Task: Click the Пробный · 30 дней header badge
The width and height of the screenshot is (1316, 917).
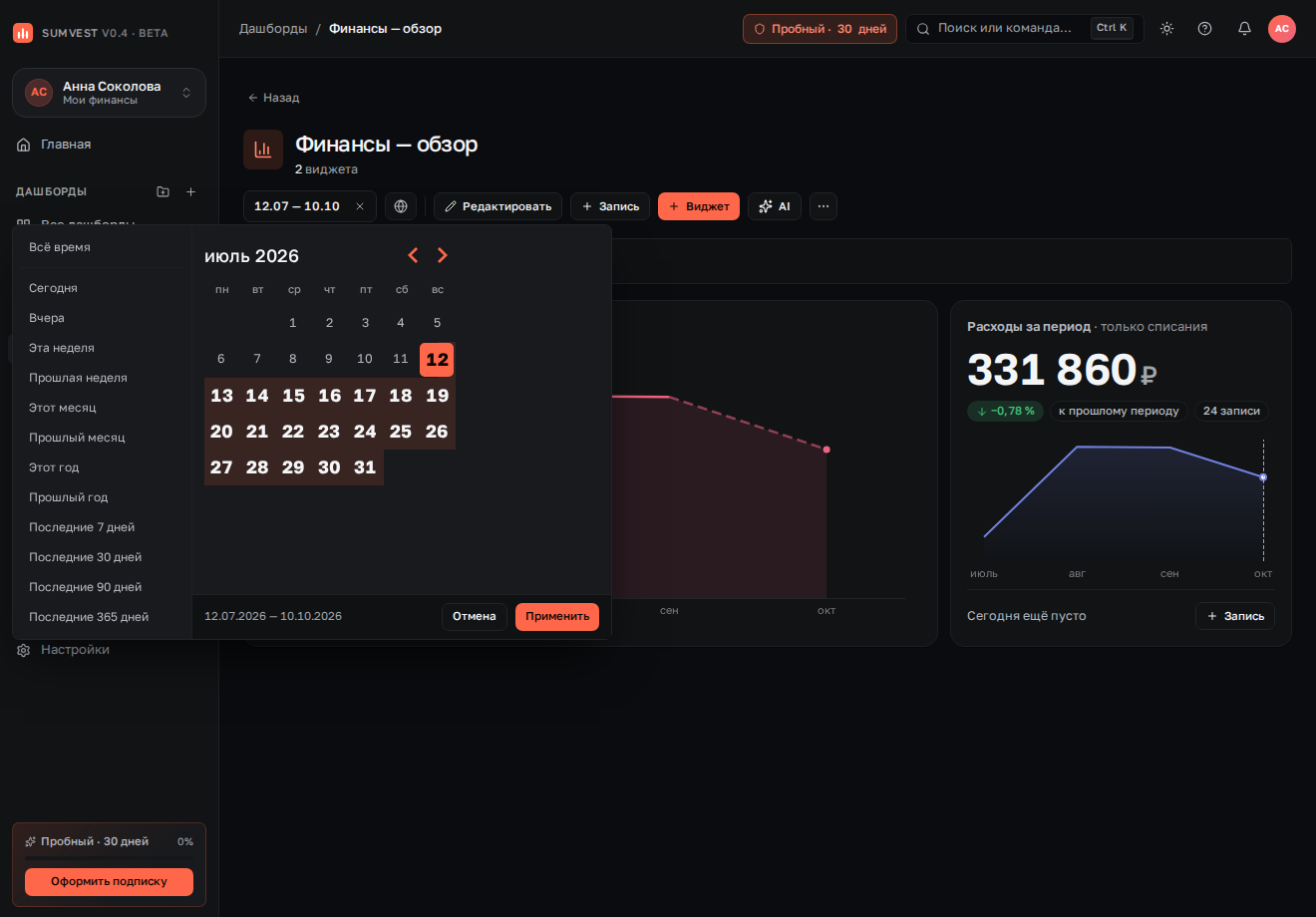Action: coord(820,29)
